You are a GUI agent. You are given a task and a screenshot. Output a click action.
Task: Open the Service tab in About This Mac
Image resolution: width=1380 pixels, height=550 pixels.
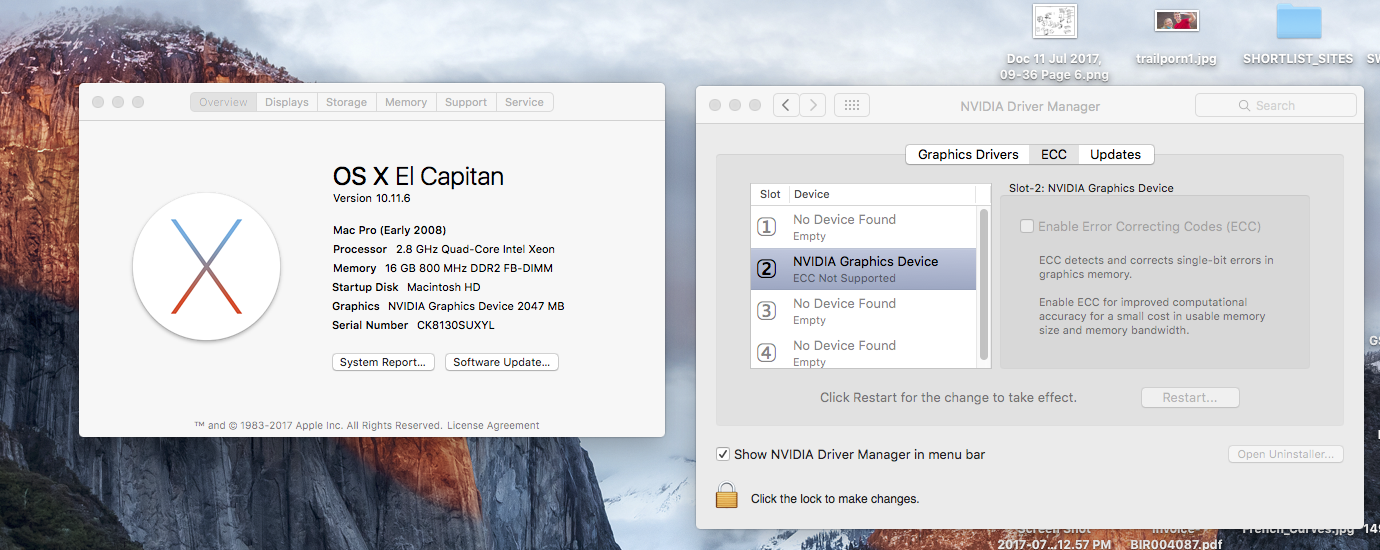point(525,102)
